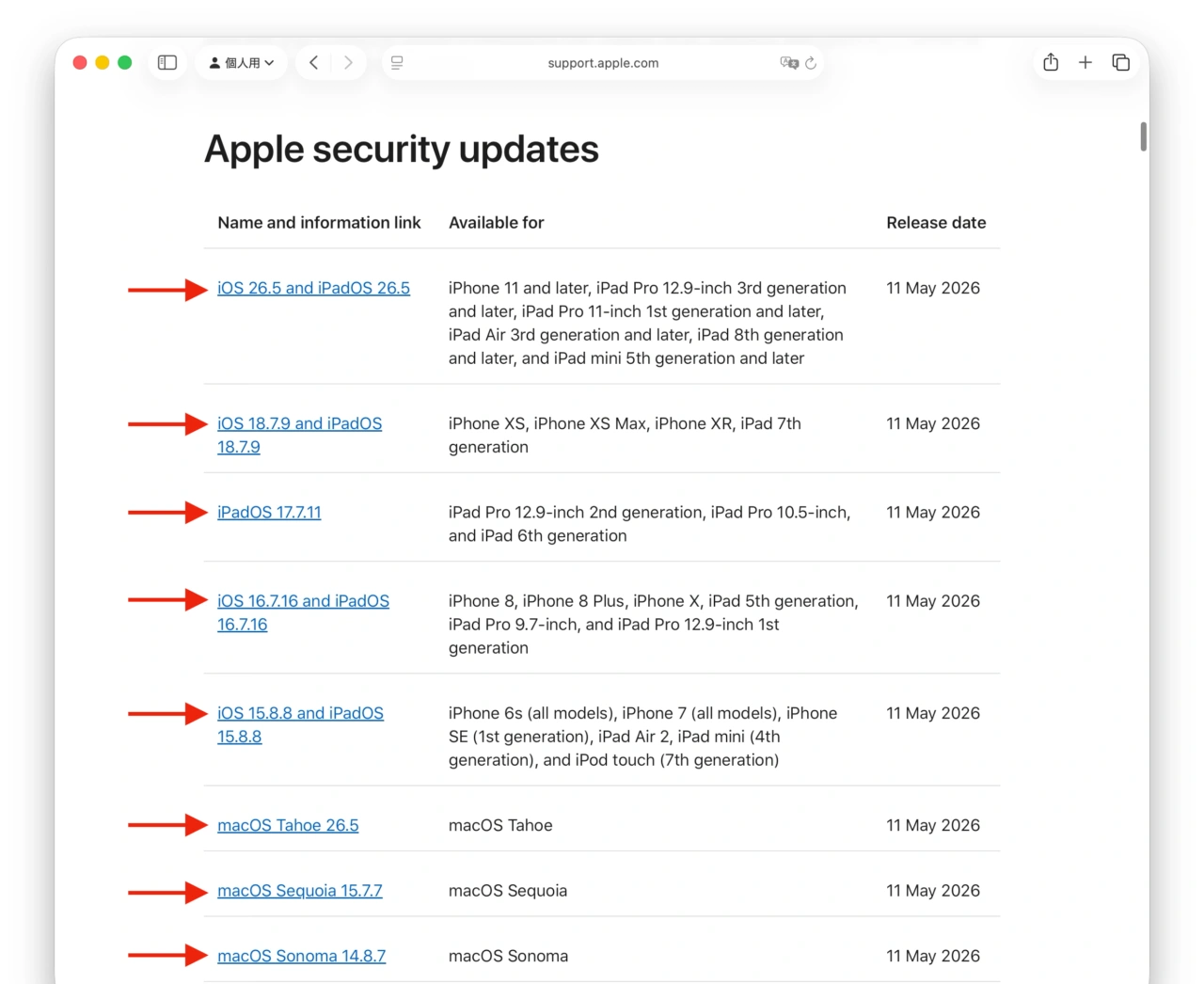
Task: Click the 'macOS Sequoia' available-for cell
Action: [x=508, y=890]
